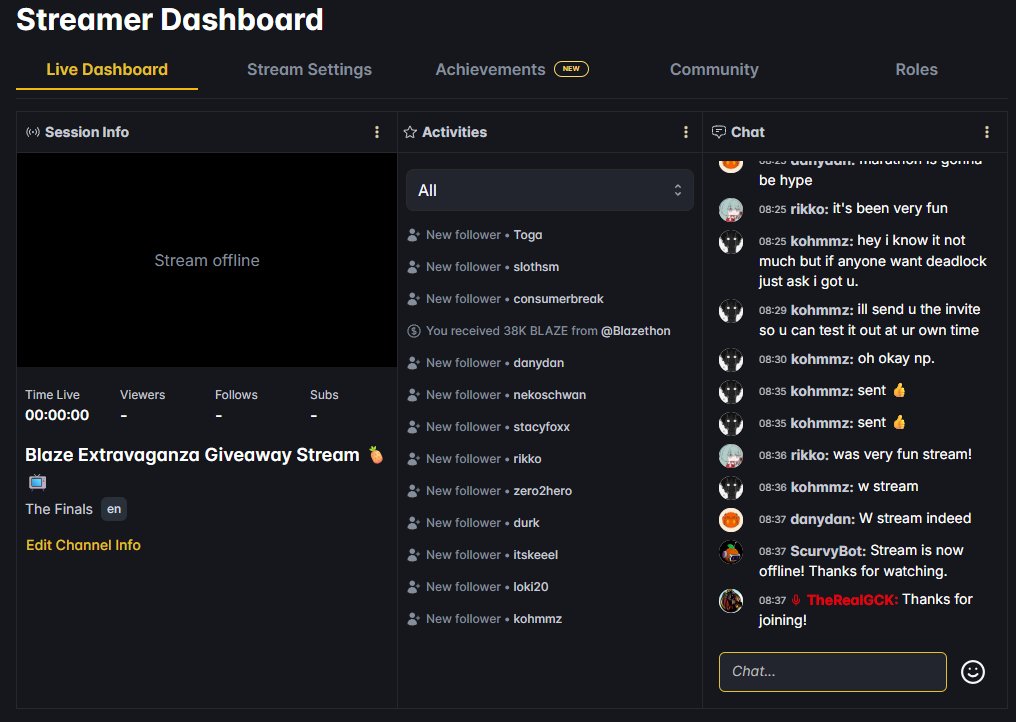Click the @Blazethon mention
This screenshot has height=722, width=1016.
coord(636,331)
